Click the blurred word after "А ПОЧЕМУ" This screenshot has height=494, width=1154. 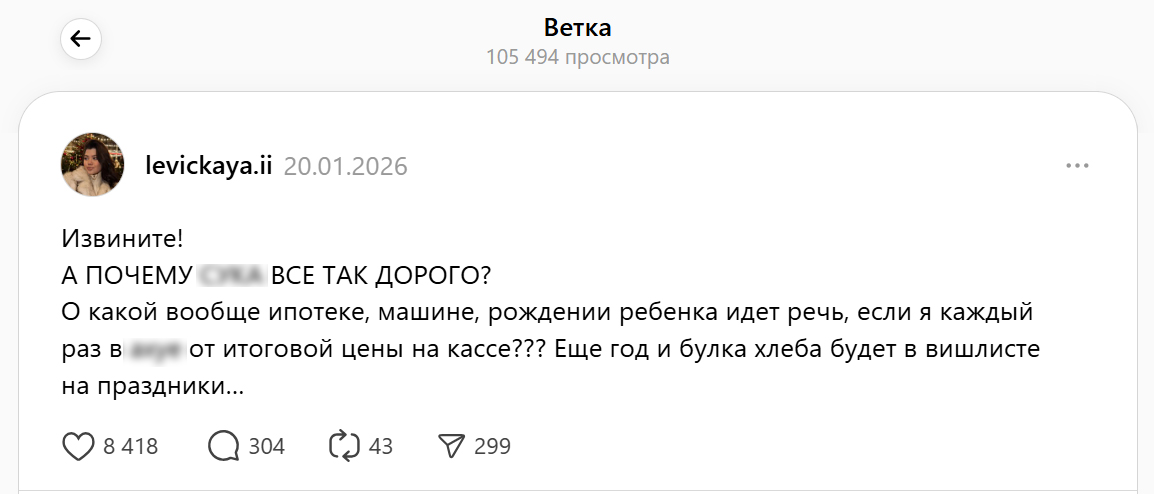pos(231,275)
